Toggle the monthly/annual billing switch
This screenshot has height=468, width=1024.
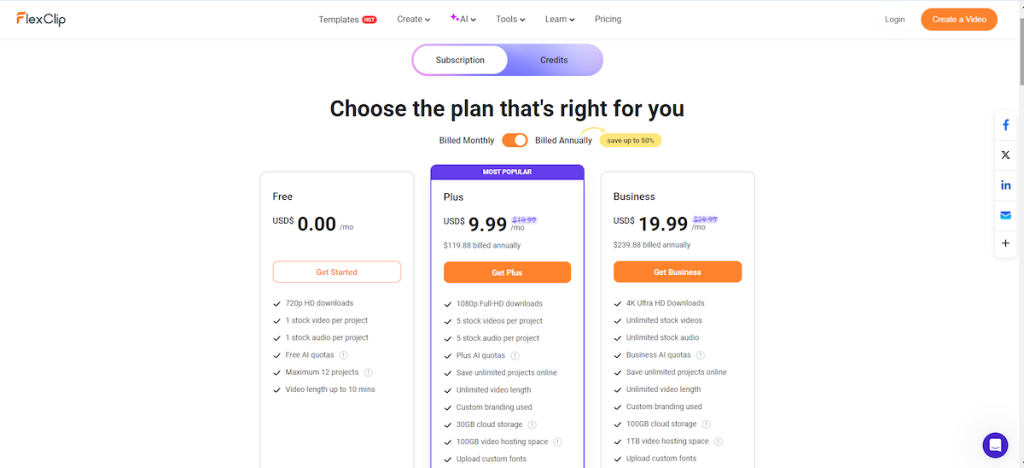pos(515,140)
